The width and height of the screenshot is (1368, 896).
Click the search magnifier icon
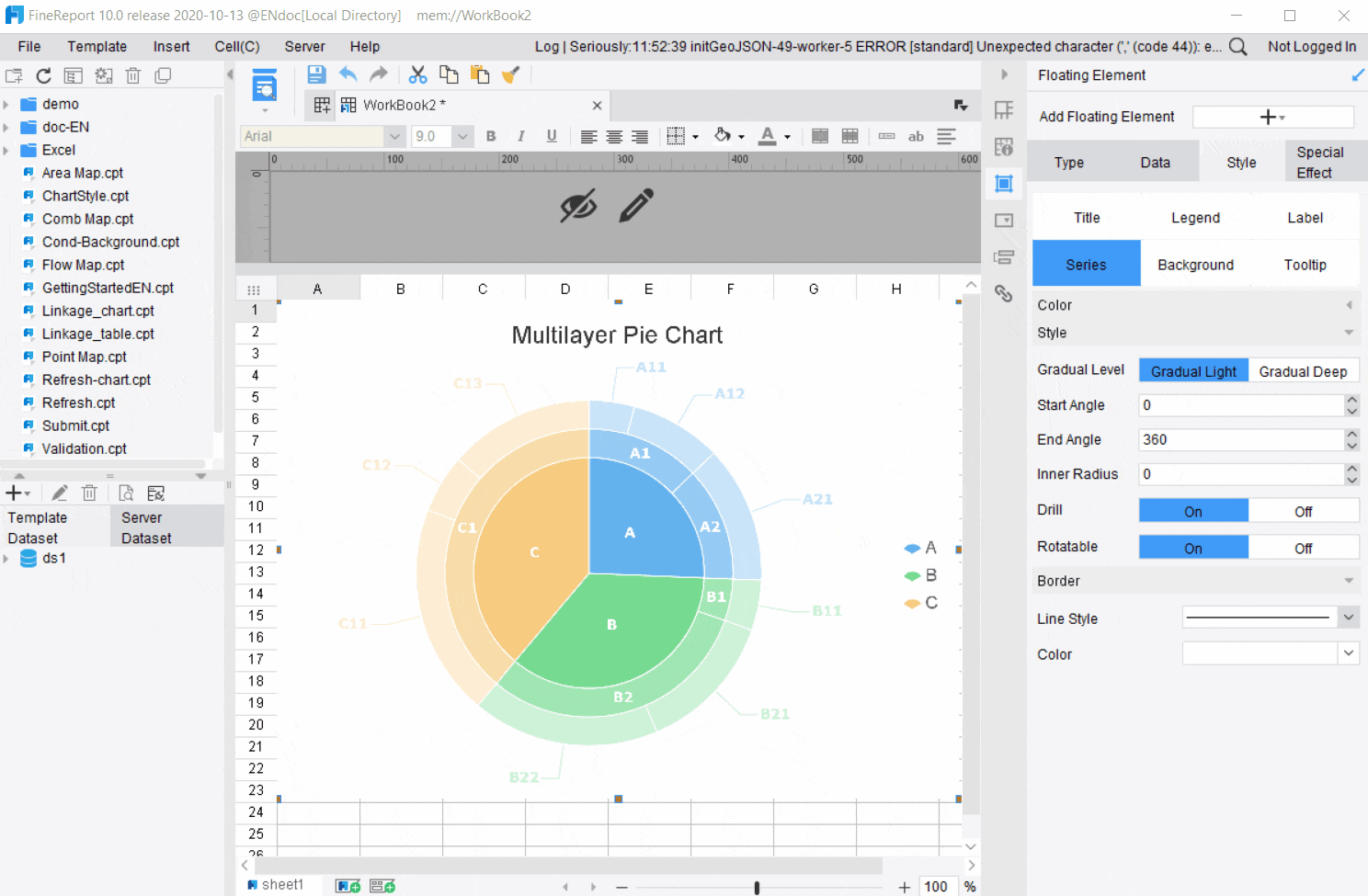point(1238,47)
